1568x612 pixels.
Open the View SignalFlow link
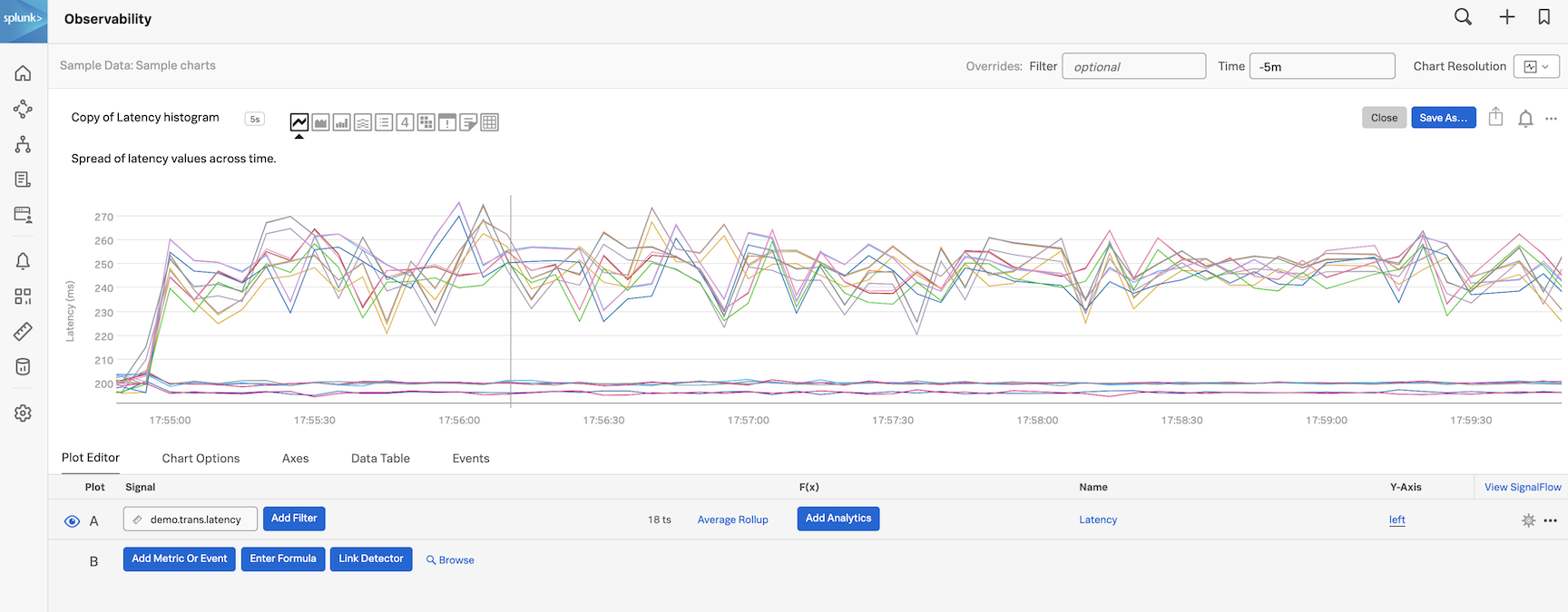[x=1522, y=488]
